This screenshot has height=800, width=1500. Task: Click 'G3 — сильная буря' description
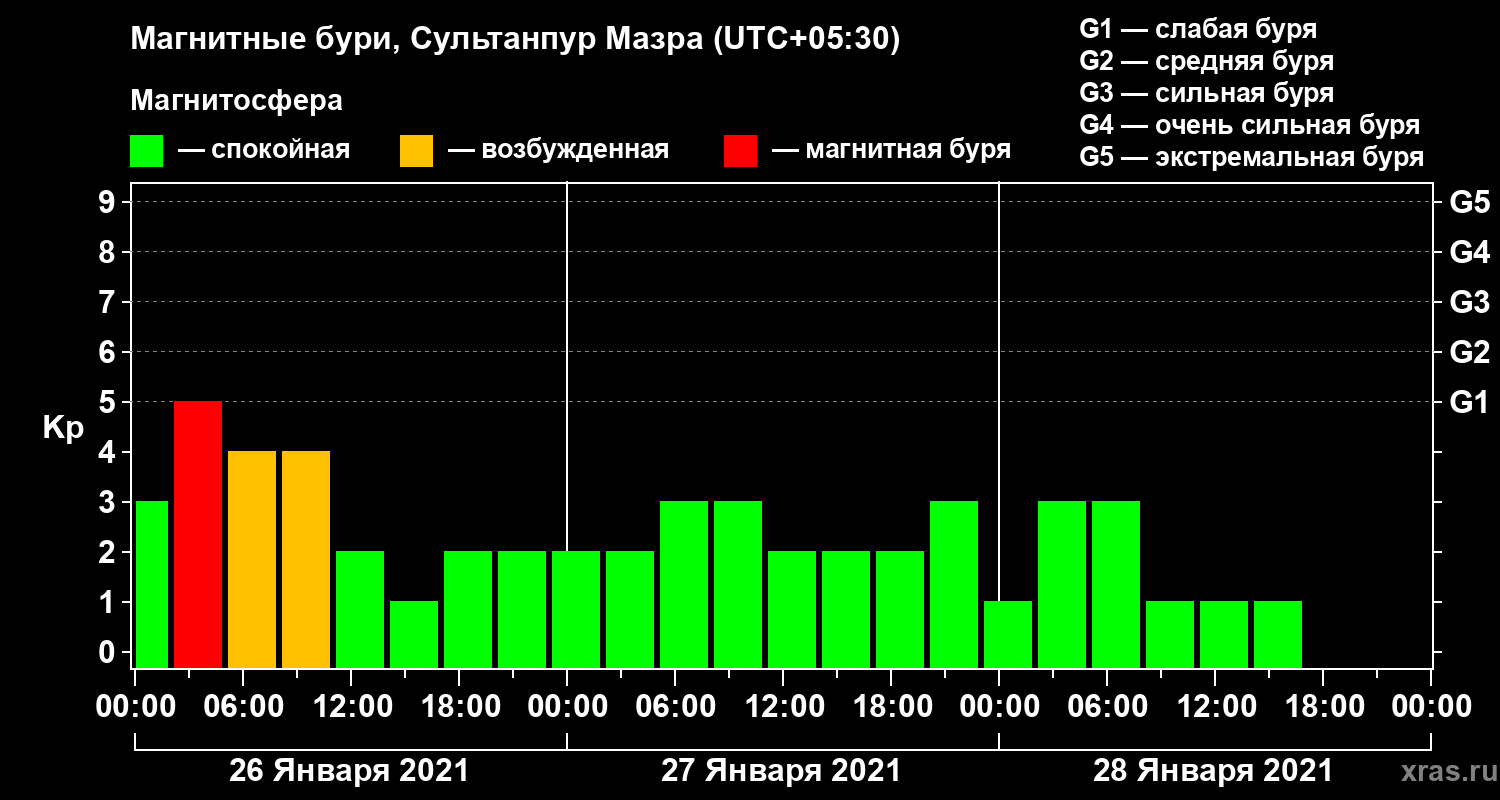tap(1206, 93)
